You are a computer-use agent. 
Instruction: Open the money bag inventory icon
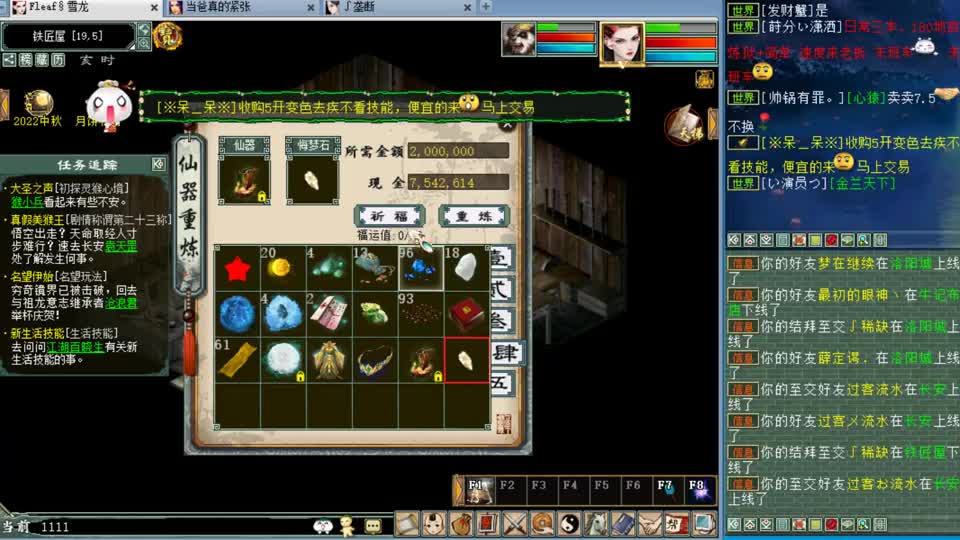tap(461, 523)
